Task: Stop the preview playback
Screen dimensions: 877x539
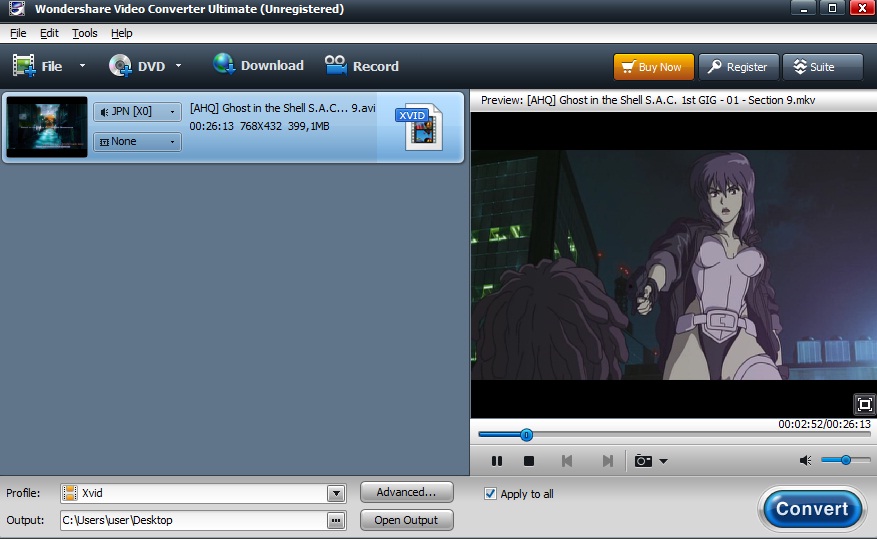Action: [529, 461]
